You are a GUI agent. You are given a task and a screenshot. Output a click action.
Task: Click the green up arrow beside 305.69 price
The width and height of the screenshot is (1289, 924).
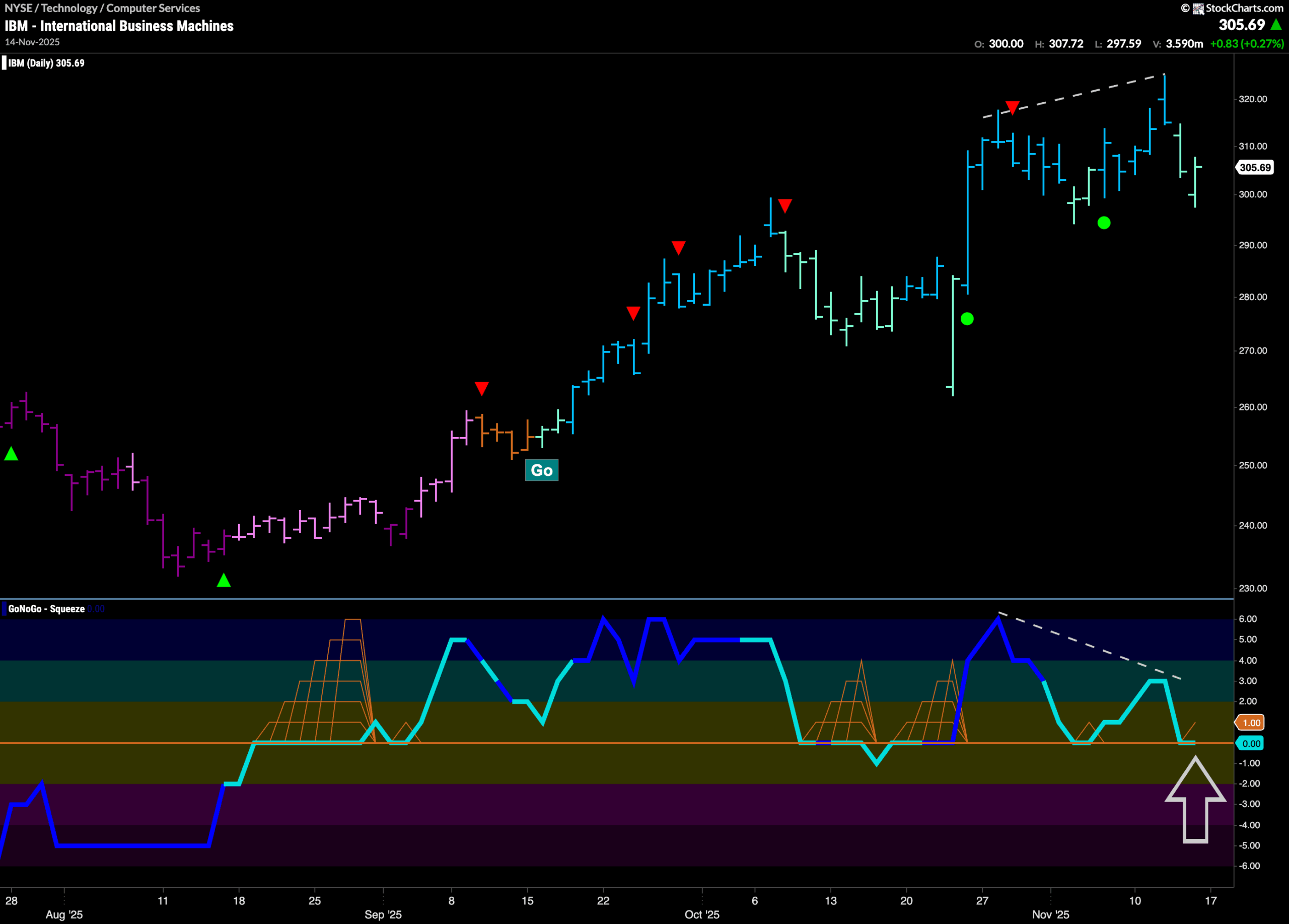click(x=1276, y=25)
